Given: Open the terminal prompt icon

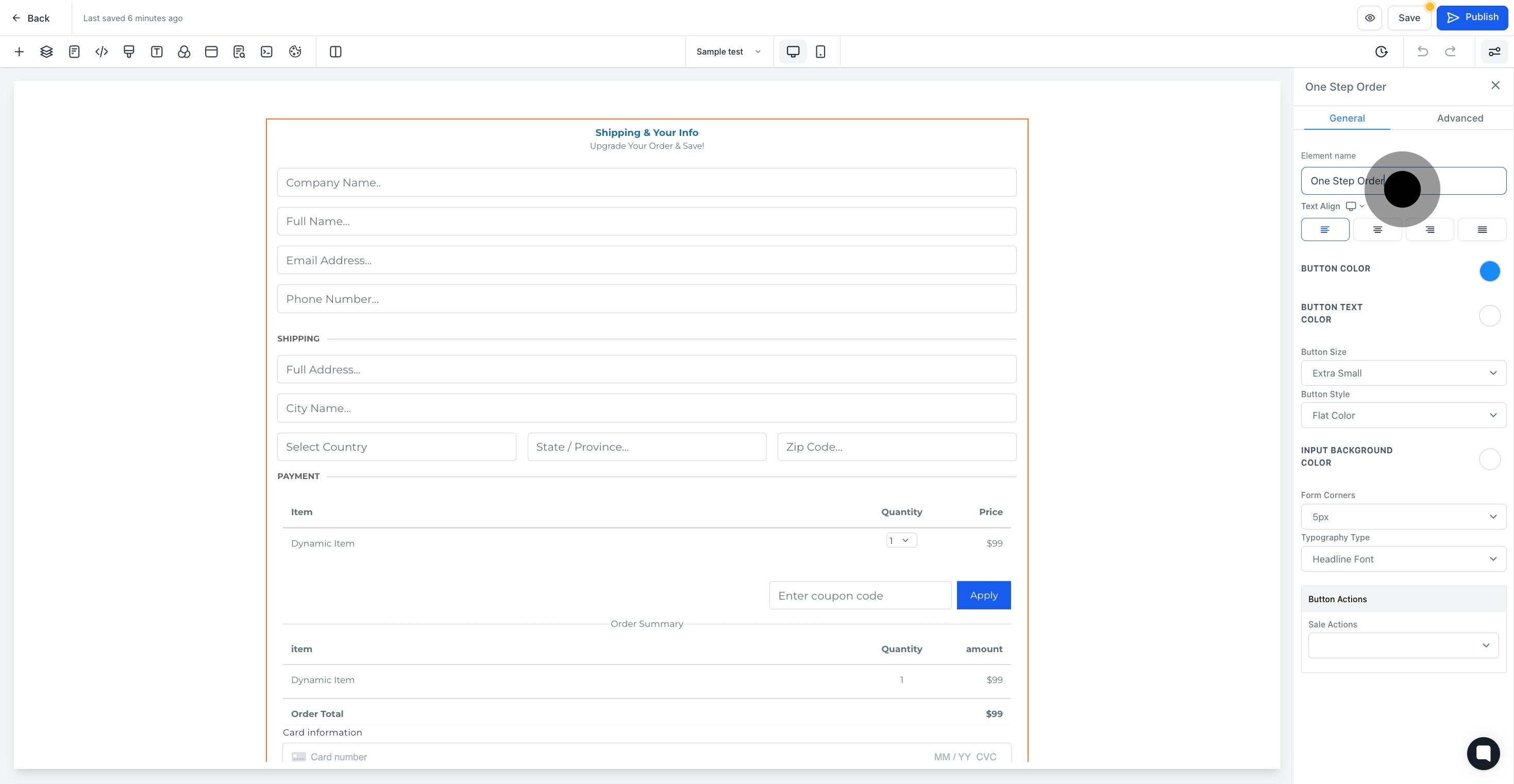Looking at the screenshot, I should [x=266, y=52].
